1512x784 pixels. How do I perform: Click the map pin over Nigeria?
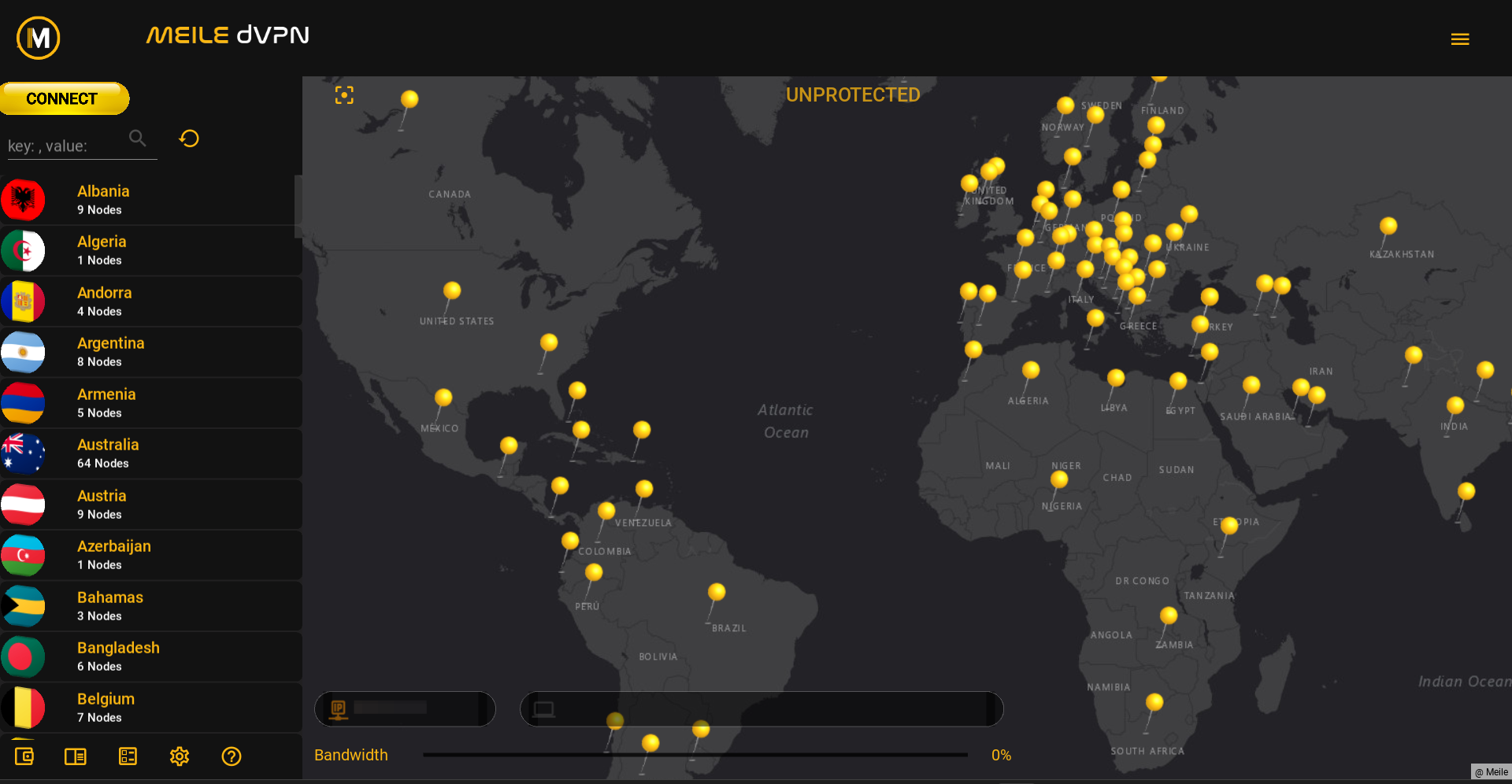tap(1060, 479)
